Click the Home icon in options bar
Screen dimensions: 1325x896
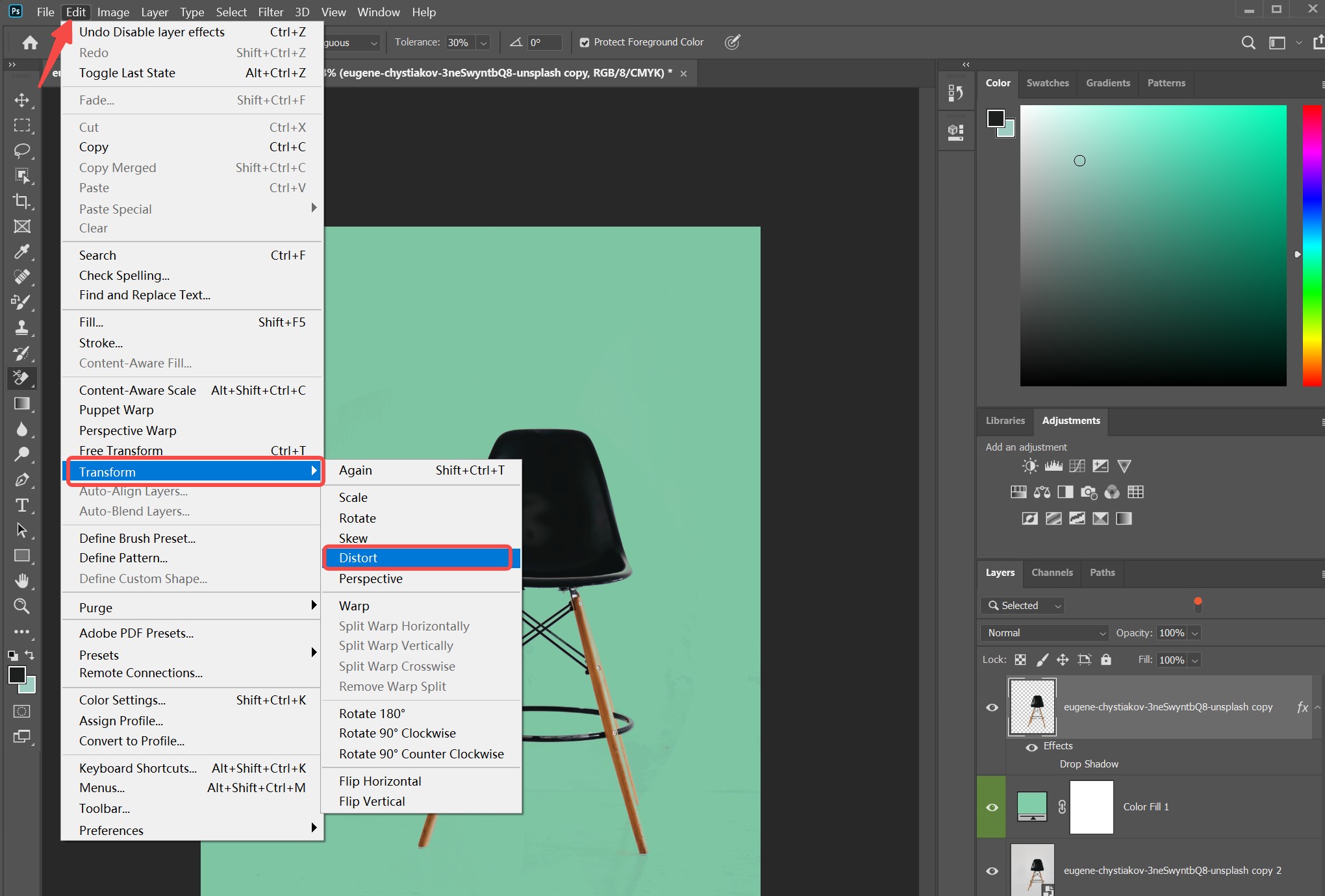click(x=30, y=43)
